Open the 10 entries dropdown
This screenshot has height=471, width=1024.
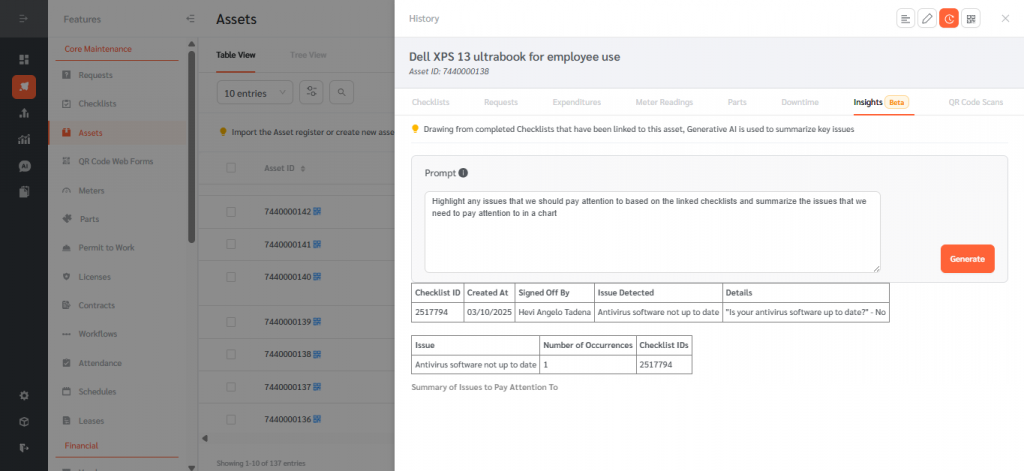pyautogui.click(x=254, y=92)
